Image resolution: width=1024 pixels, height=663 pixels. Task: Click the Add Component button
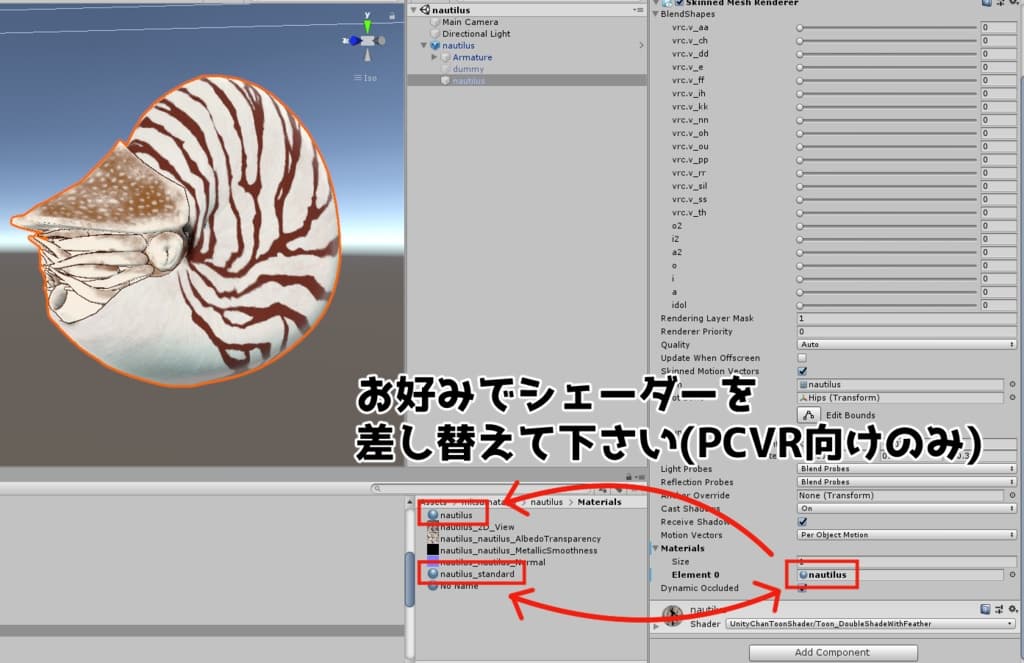[833, 652]
